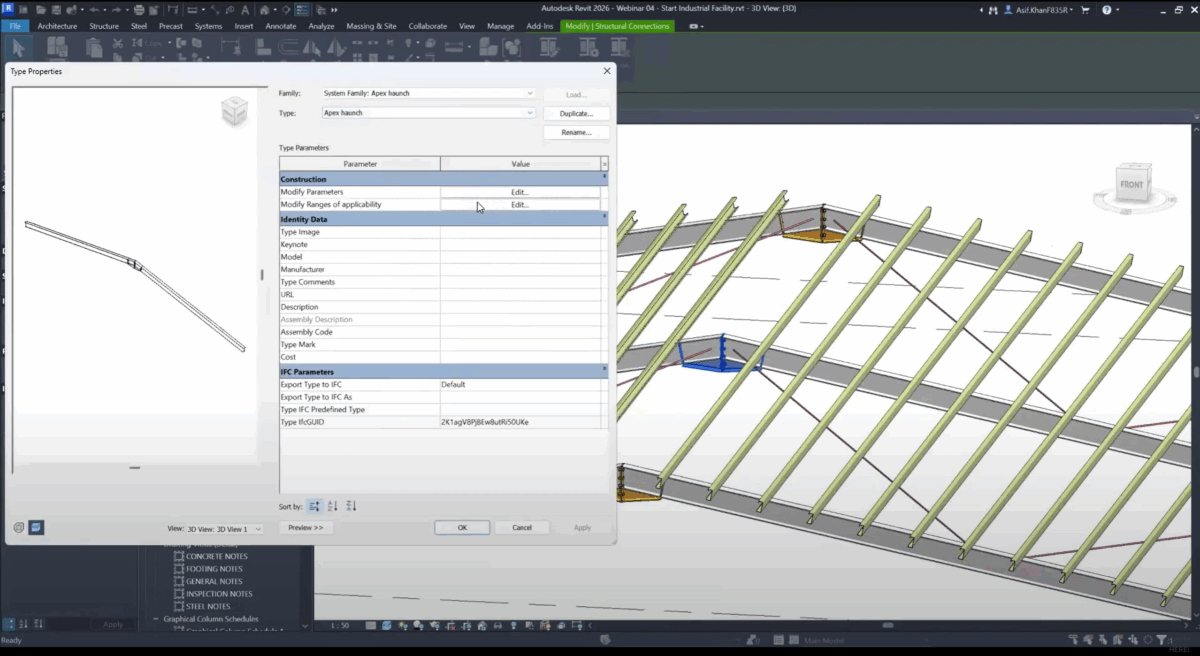Switch to the Annotate ribbon tab

(281, 26)
